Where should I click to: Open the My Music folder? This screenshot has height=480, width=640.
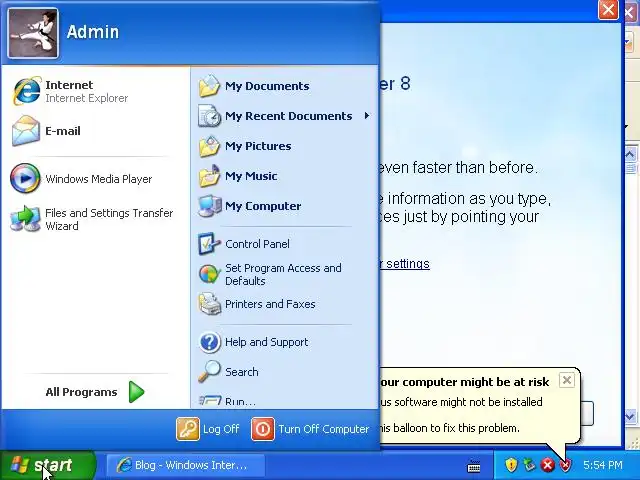pos(238,176)
